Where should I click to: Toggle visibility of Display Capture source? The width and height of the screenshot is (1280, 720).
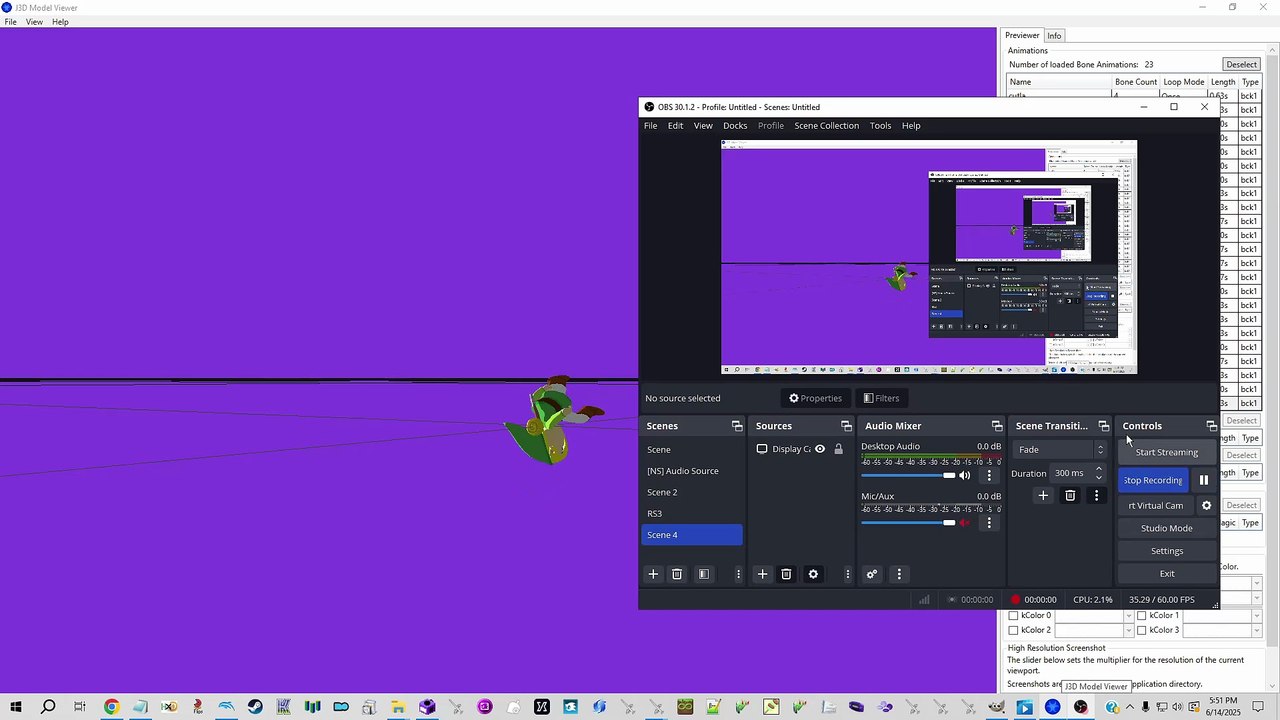click(820, 449)
